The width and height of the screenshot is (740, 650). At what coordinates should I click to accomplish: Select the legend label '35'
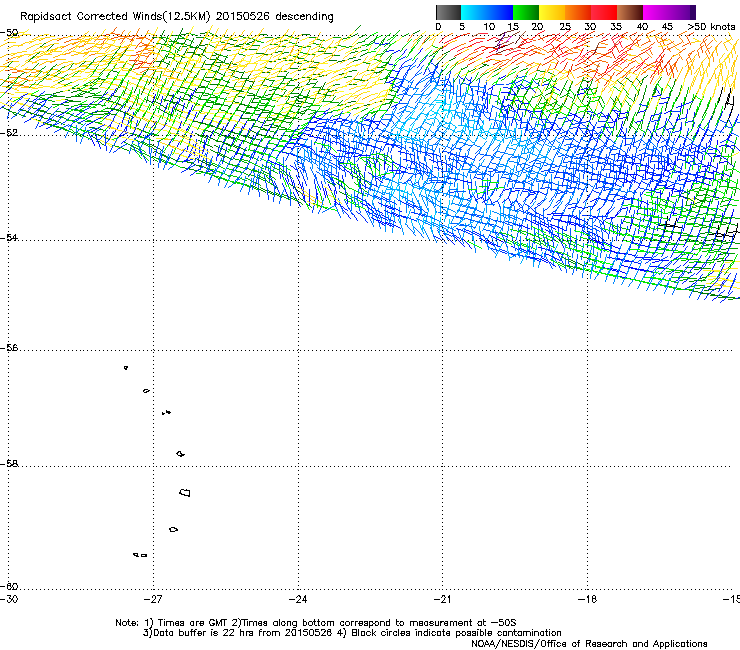[616, 27]
